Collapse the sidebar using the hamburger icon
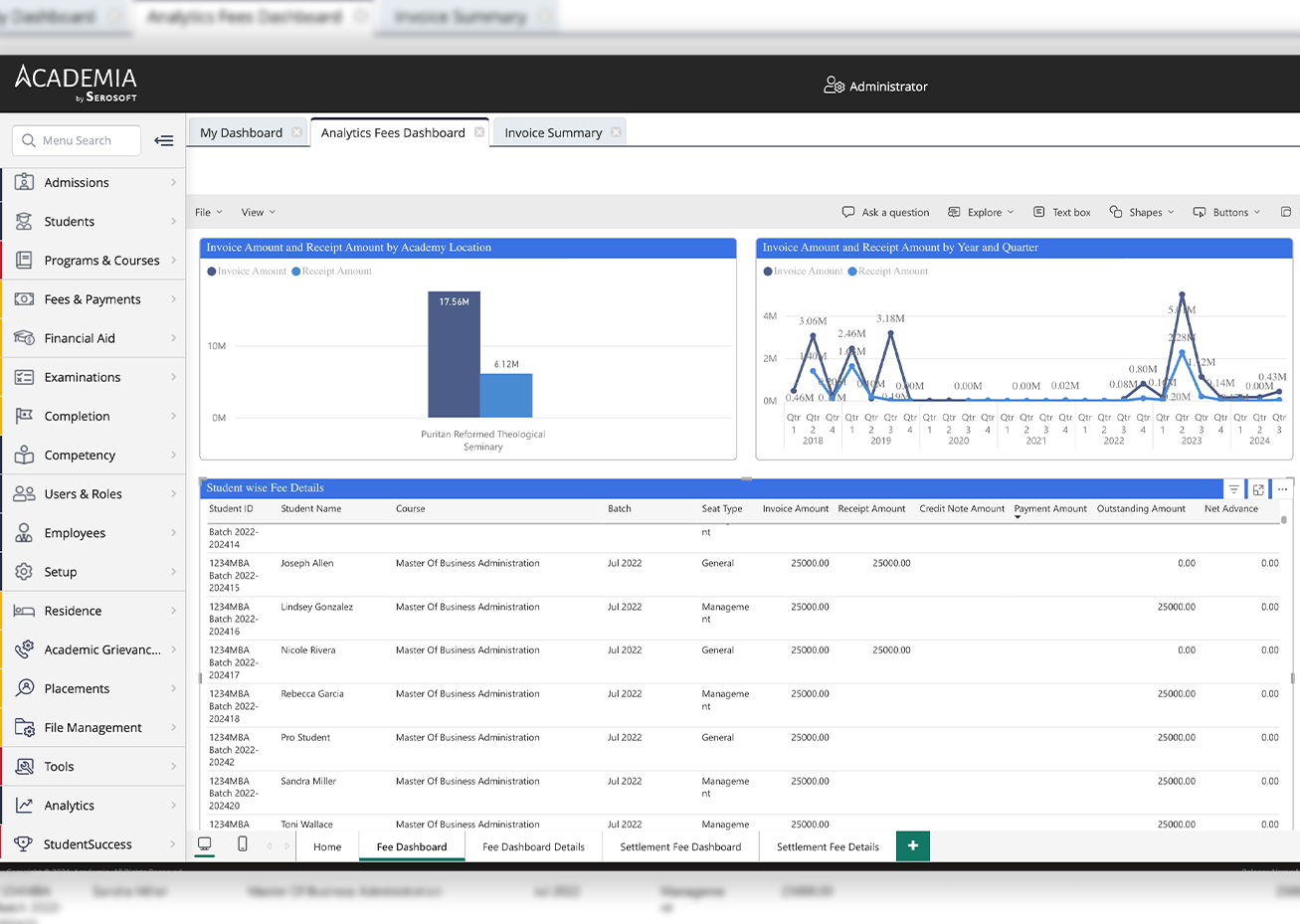The image size is (1300, 924). (164, 140)
